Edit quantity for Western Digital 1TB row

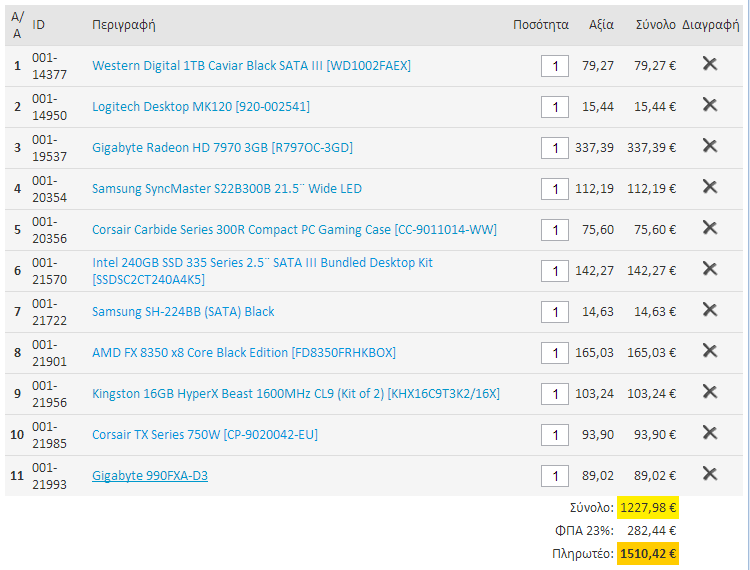[x=555, y=66]
